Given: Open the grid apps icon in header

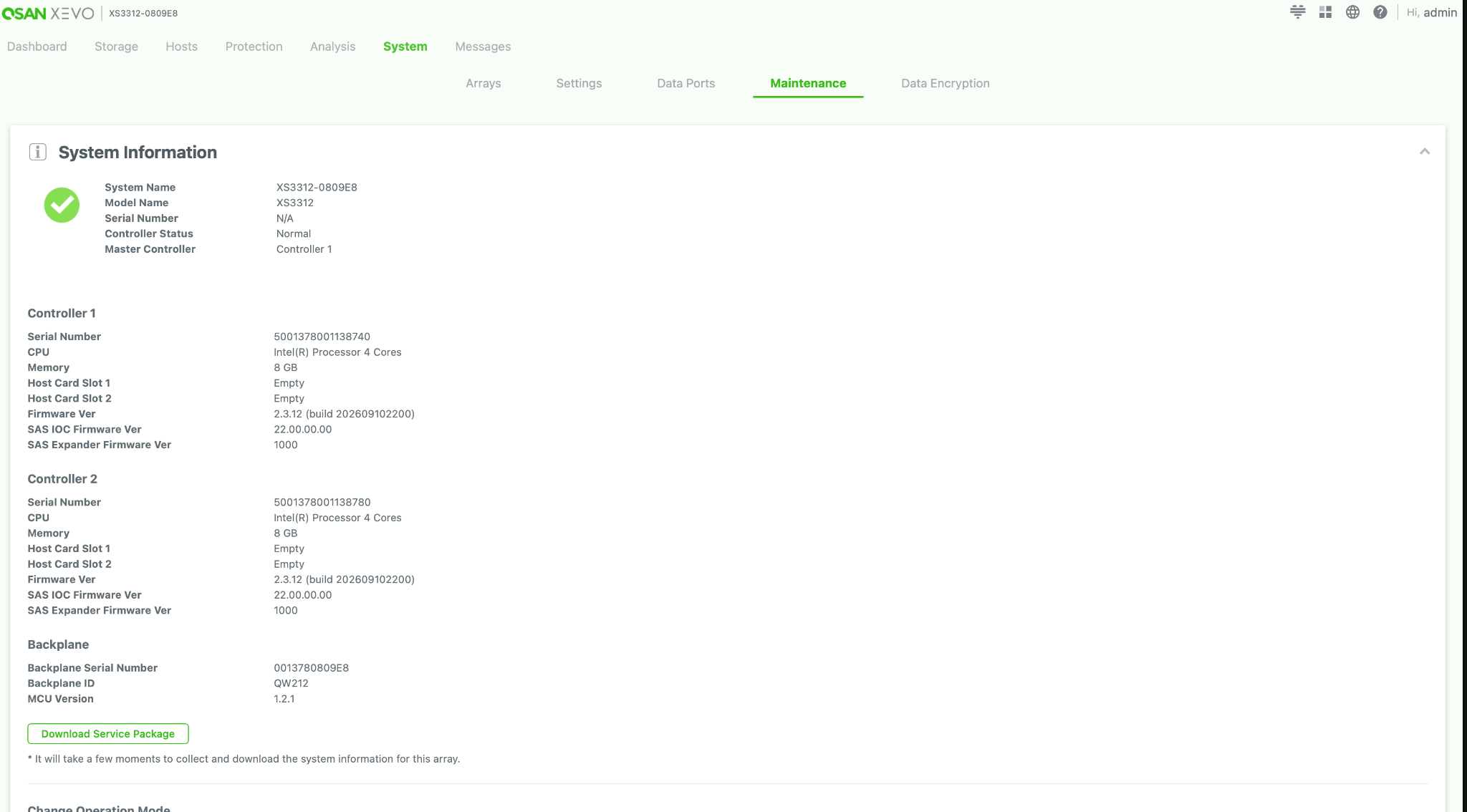Looking at the screenshot, I should tap(1325, 12).
